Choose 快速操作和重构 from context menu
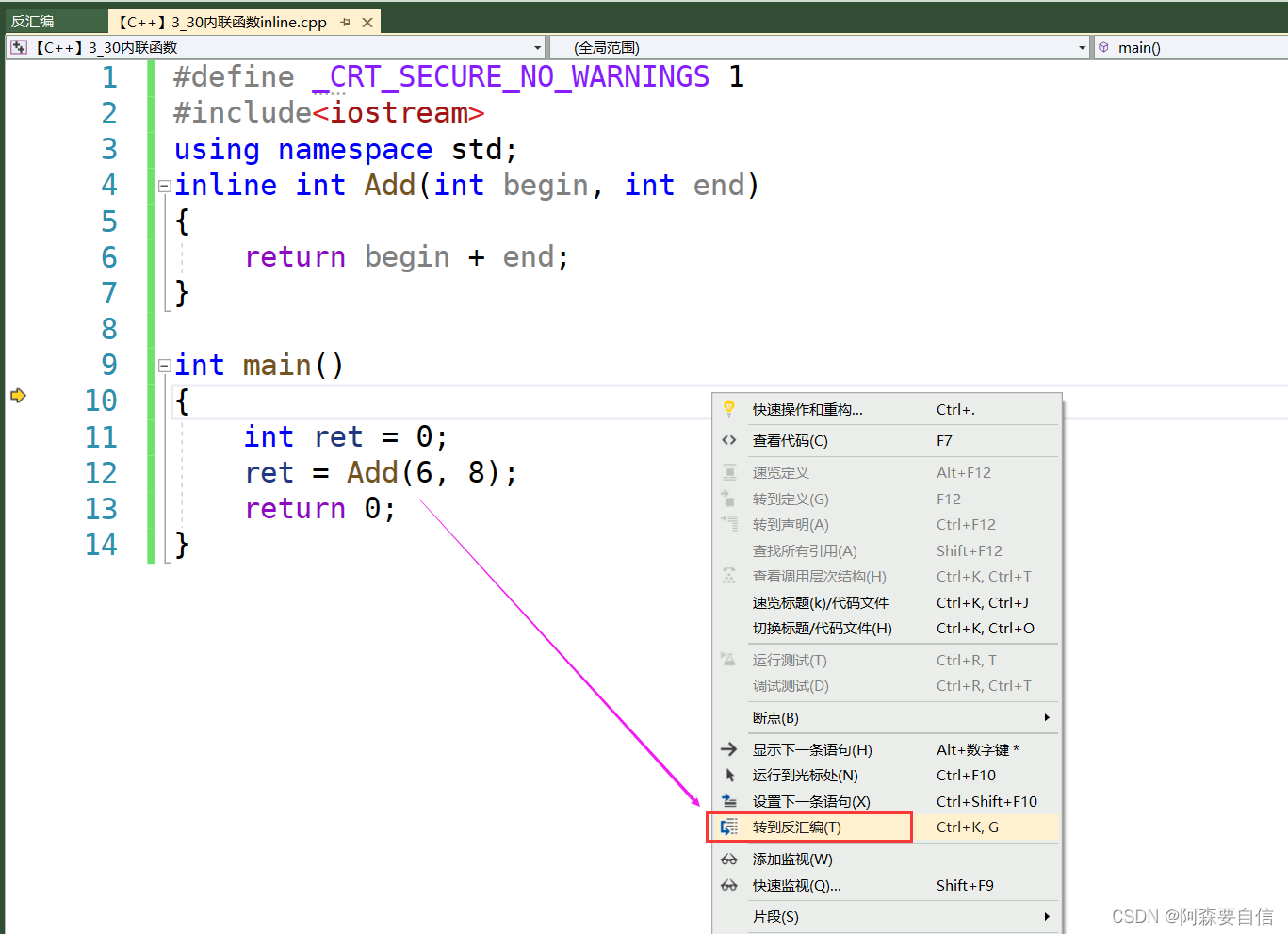Image resolution: width=1288 pixels, height=934 pixels. click(x=887, y=409)
